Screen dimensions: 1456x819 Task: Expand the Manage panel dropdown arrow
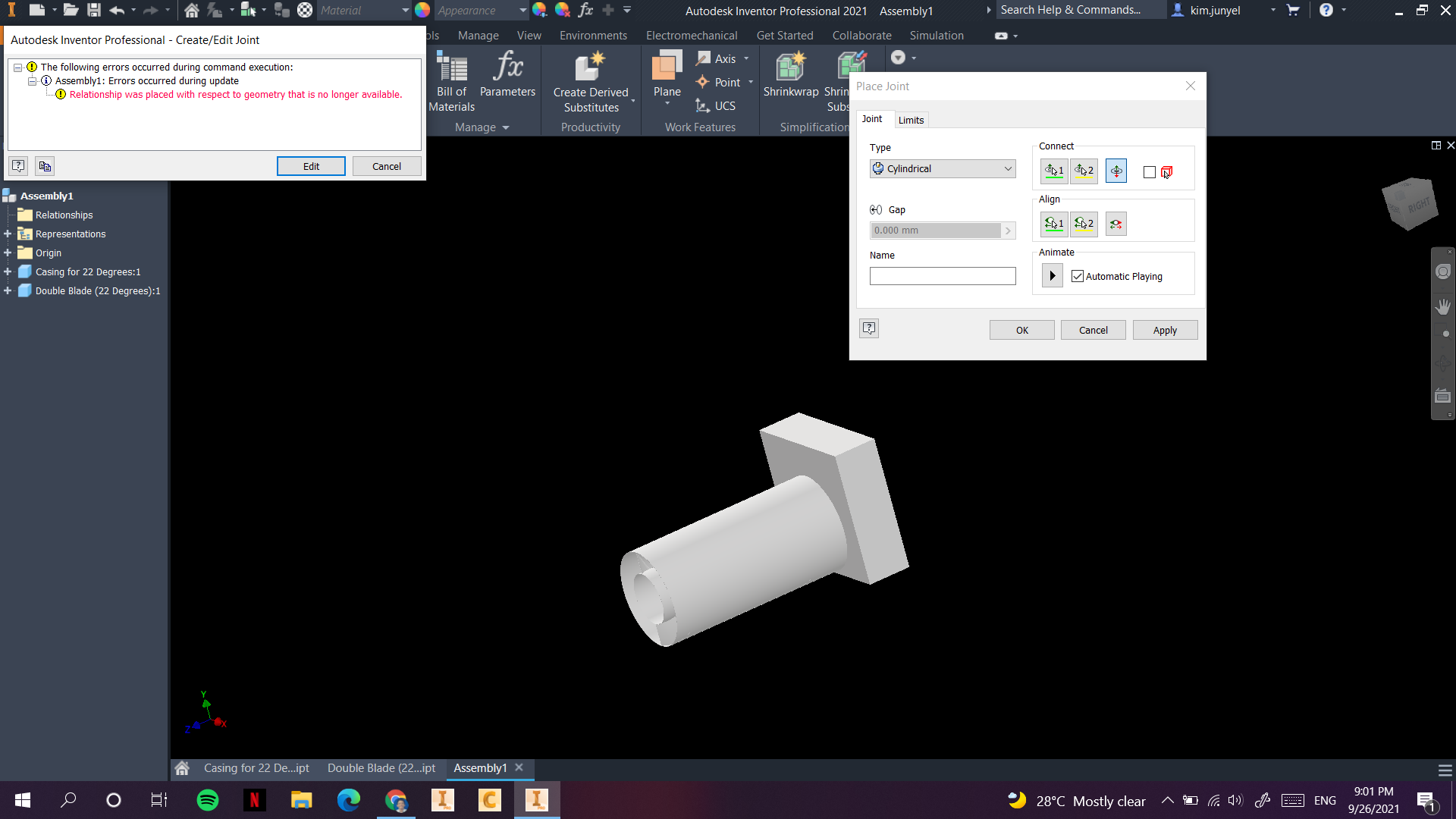[x=506, y=127]
